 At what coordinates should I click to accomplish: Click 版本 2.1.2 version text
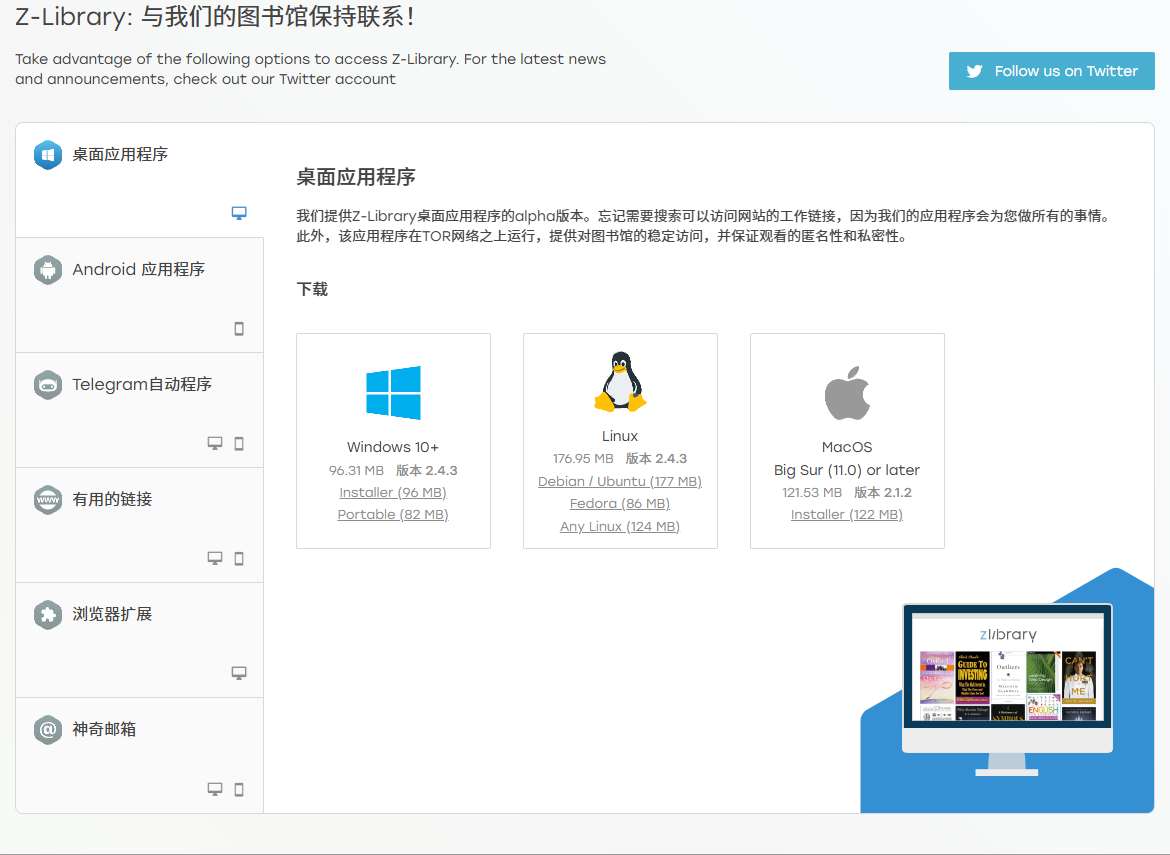point(883,492)
